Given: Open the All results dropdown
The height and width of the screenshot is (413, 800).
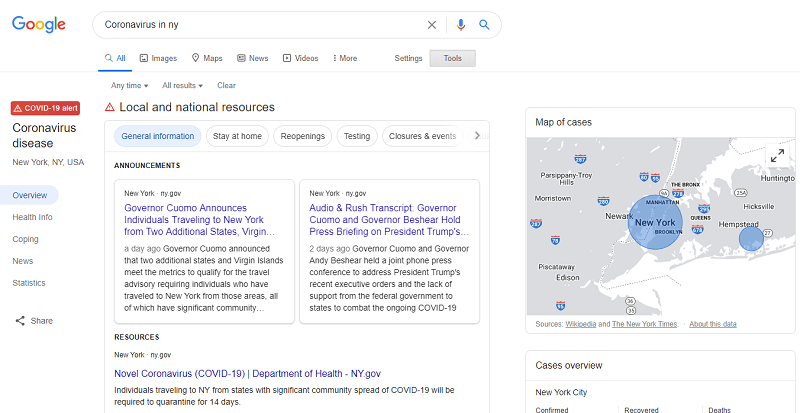Looking at the screenshot, I should click(182, 86).
